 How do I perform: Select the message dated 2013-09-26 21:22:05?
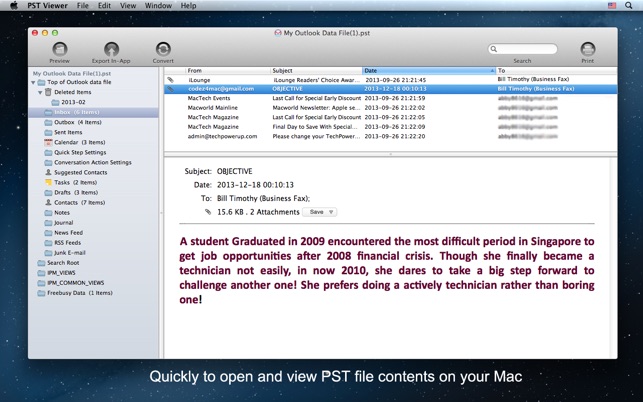click(391, 117)
